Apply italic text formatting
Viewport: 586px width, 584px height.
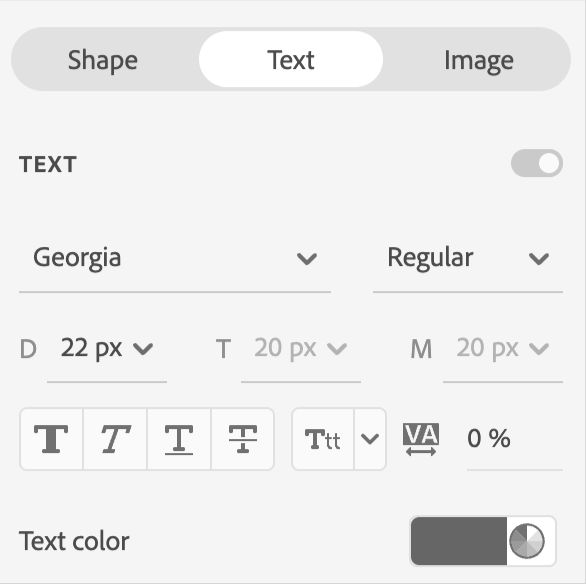tap(115, 439)
